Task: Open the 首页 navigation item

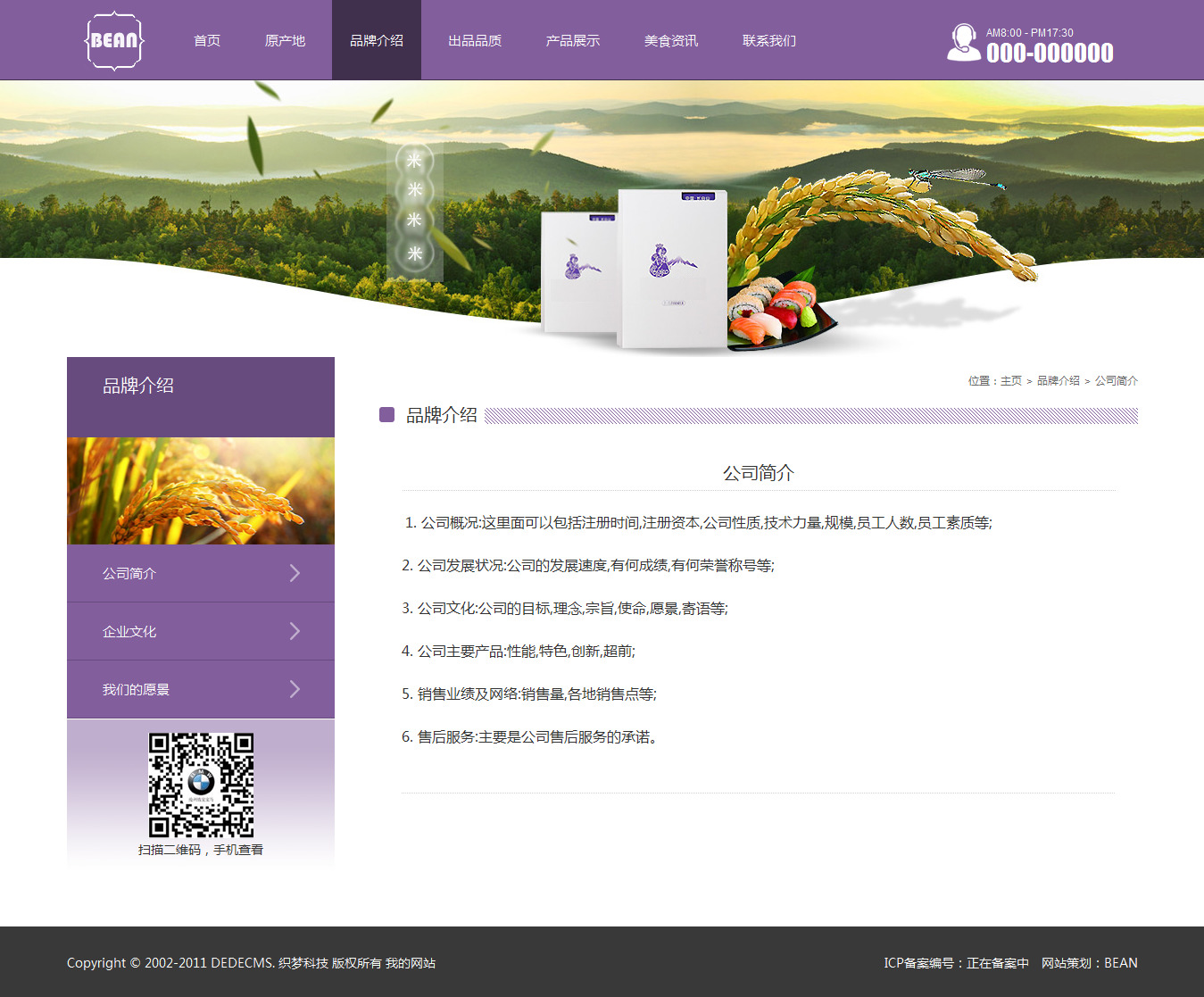Action: click(x=207, y=41)
